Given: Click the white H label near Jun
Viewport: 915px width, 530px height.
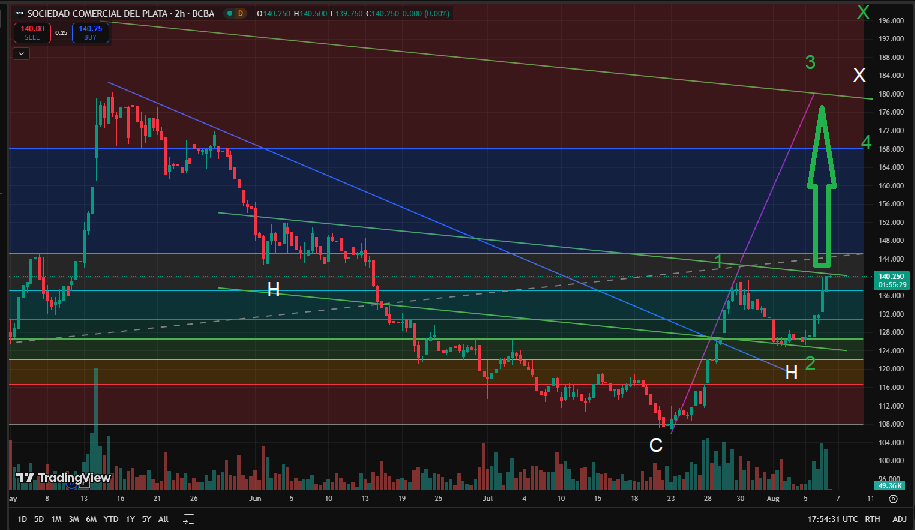Looking at the screenshot, I should (273, 289).
